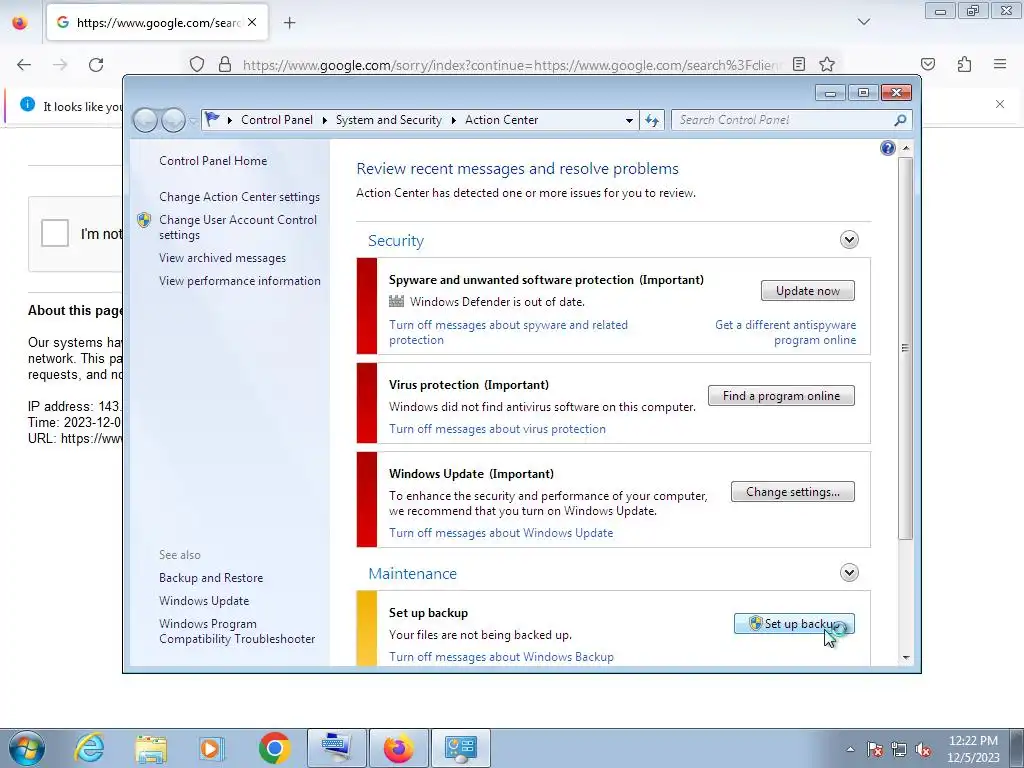Click Firefox padlock site info icon

(x=225, y=64)
